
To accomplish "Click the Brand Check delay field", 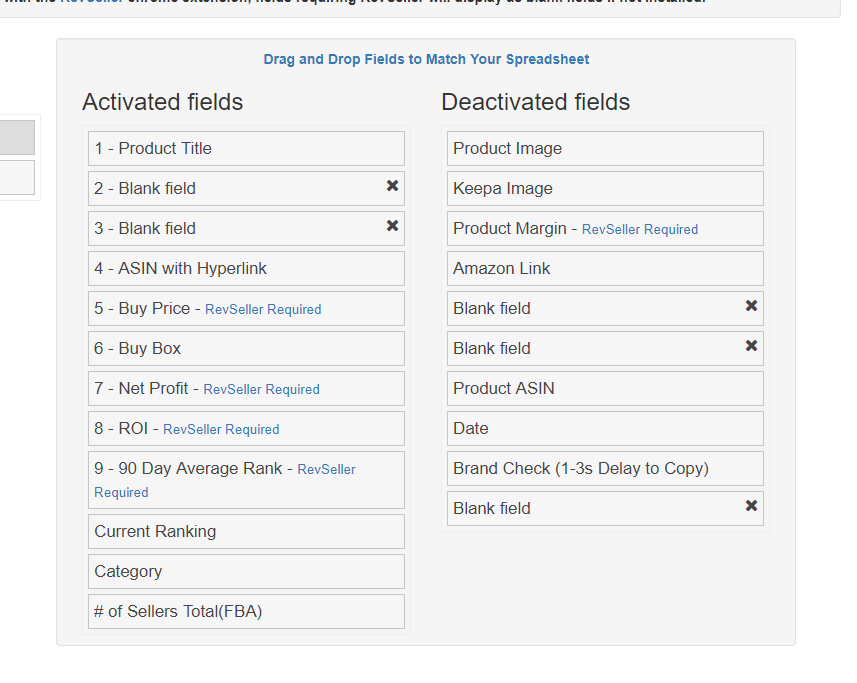I will click(x=604, y=468).
